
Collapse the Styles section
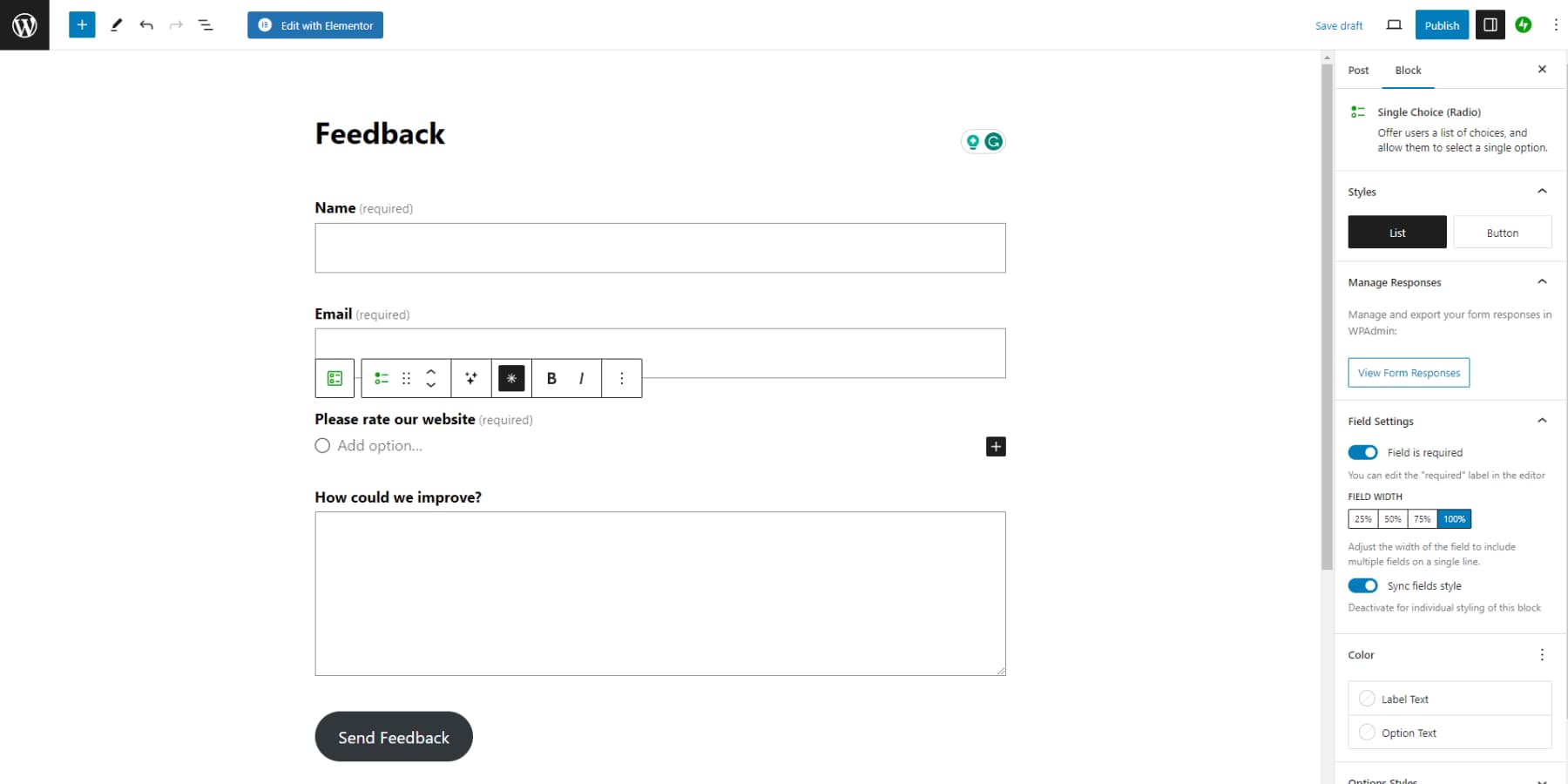(x=1542, y=191)
